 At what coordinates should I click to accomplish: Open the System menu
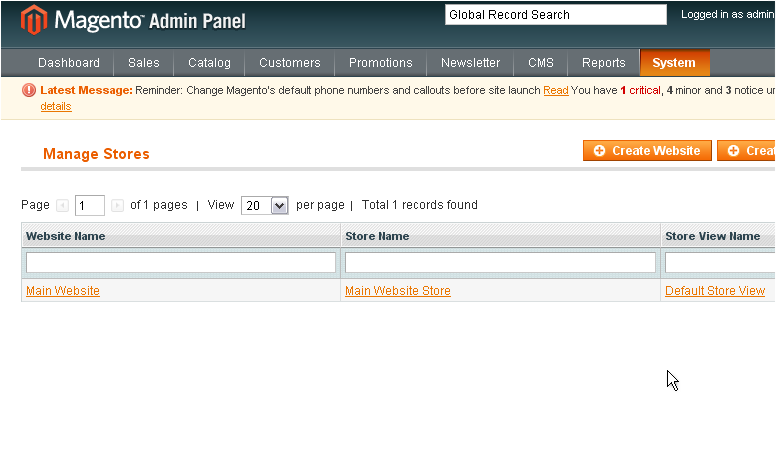tap(675, 63)
